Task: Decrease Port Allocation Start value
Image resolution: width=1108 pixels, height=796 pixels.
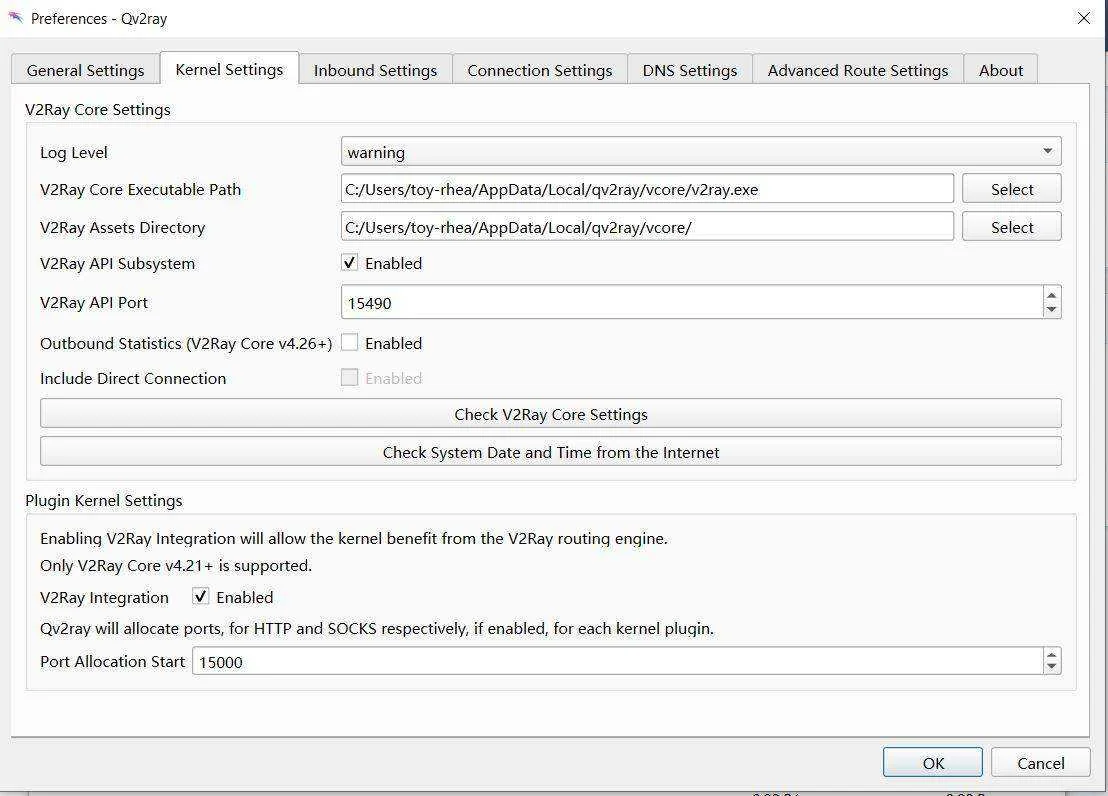Action: click(x=1051, y=668)
